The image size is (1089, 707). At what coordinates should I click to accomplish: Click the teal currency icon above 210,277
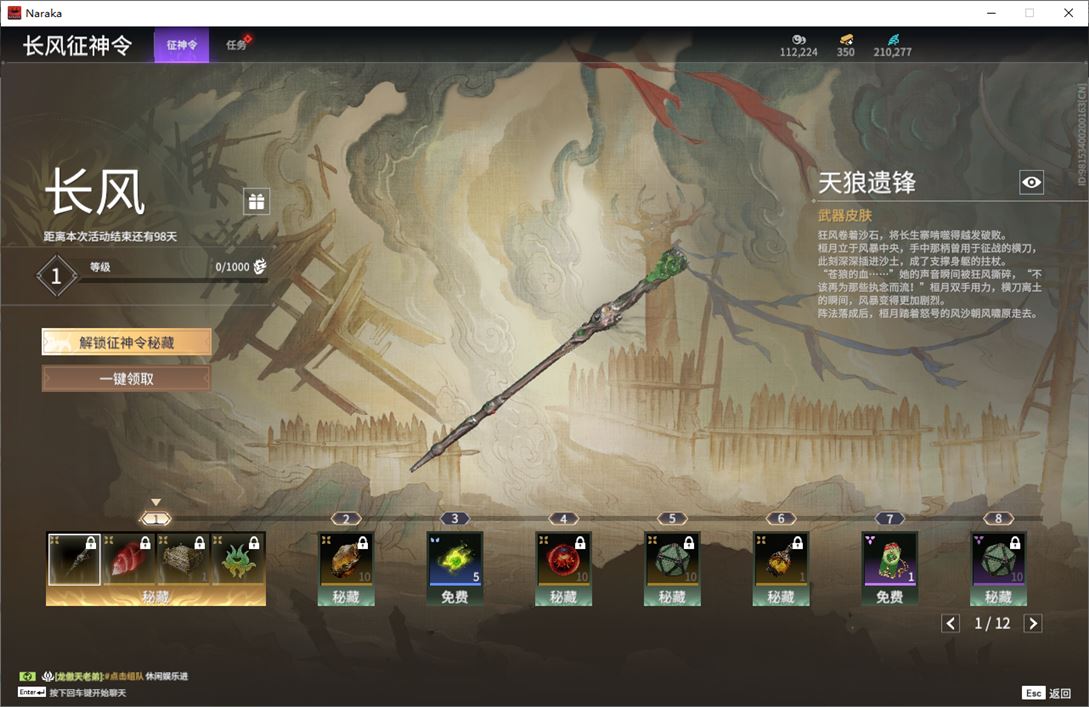tap(893, 40)
